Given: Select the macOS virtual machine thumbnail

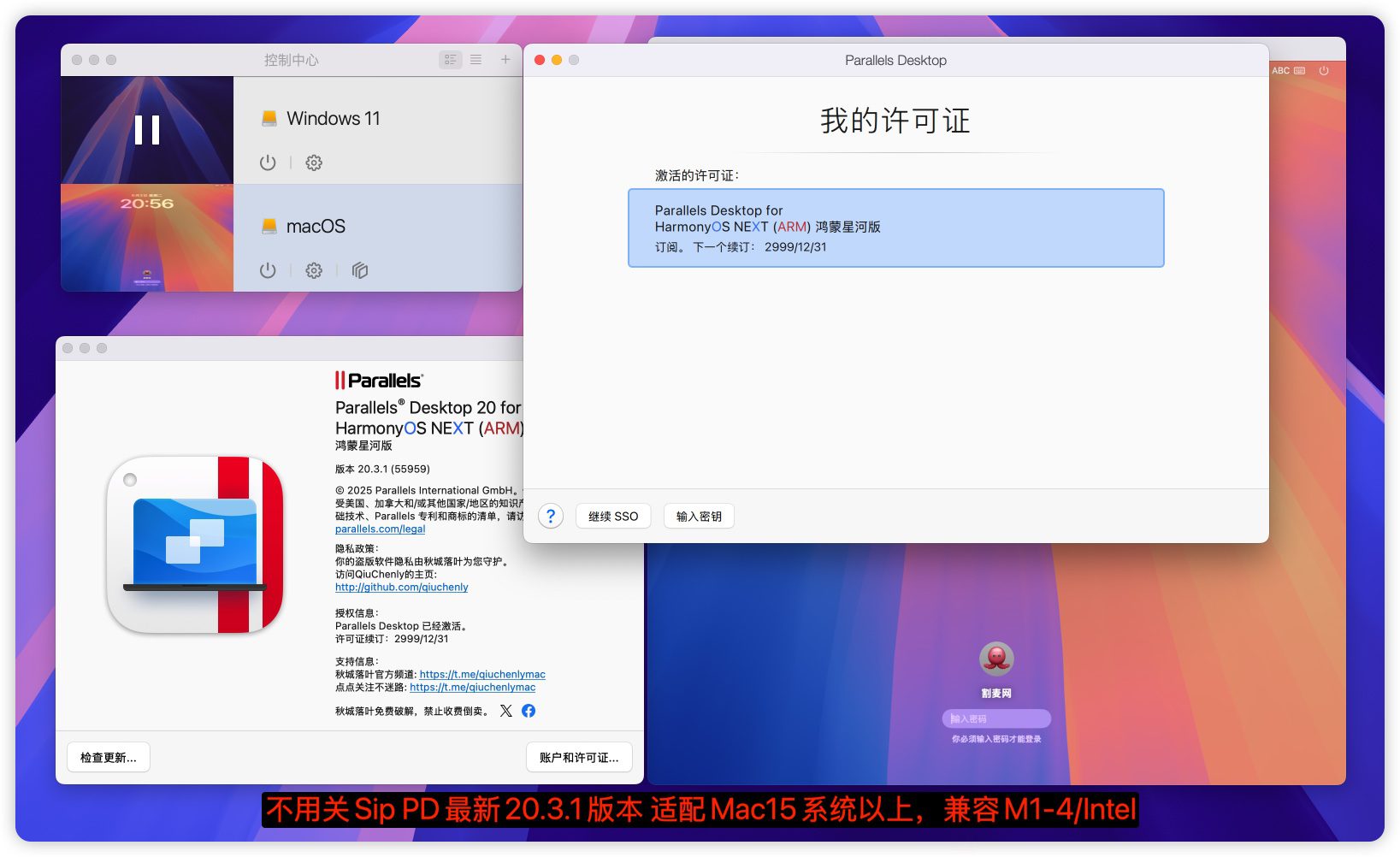Looking at the screenshot, I should click(147, 238).
